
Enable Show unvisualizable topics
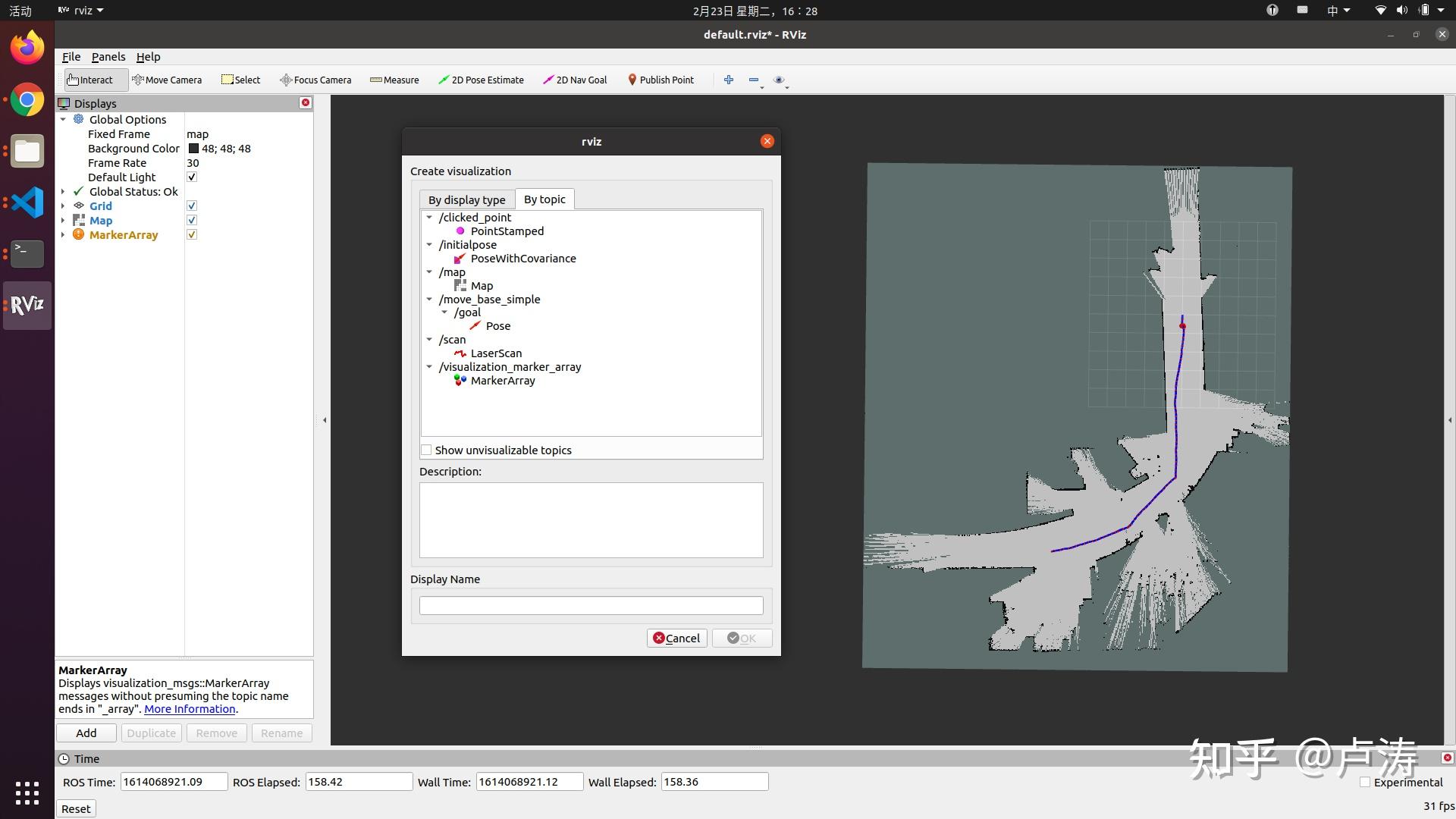click(427, 450)
